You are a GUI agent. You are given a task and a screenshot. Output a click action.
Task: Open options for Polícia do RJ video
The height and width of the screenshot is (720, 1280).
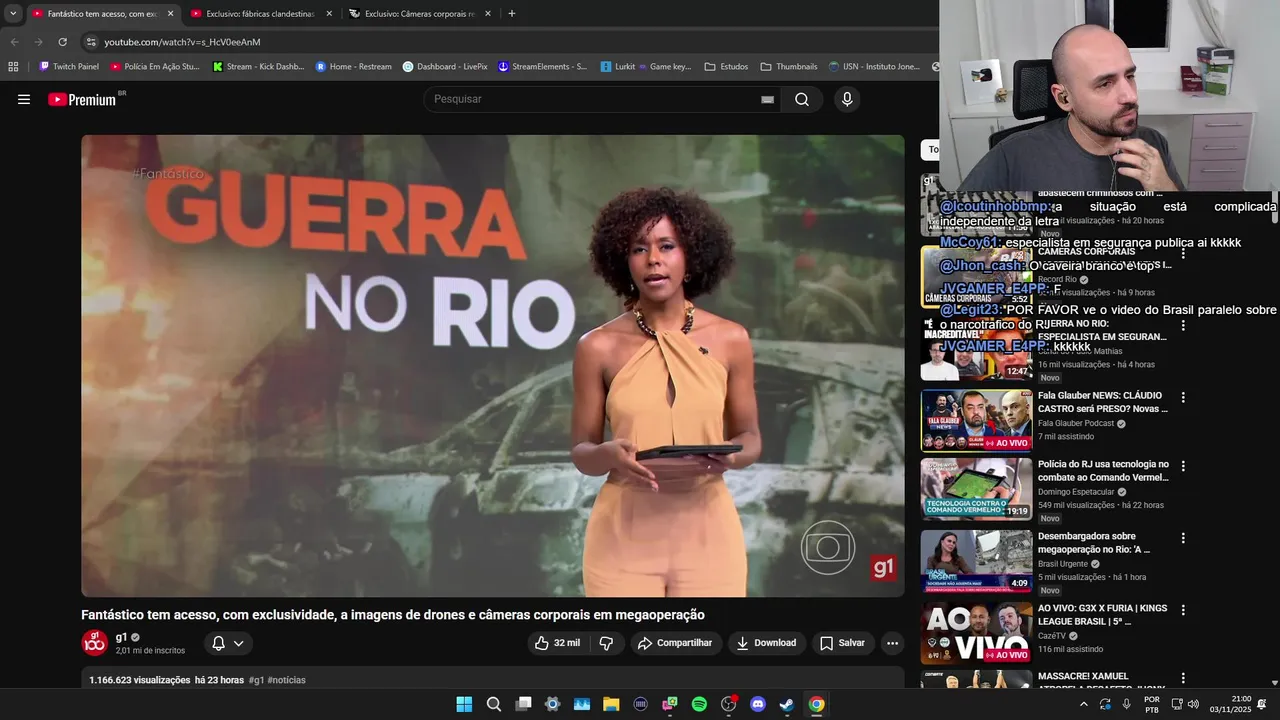click(1183, 466)
